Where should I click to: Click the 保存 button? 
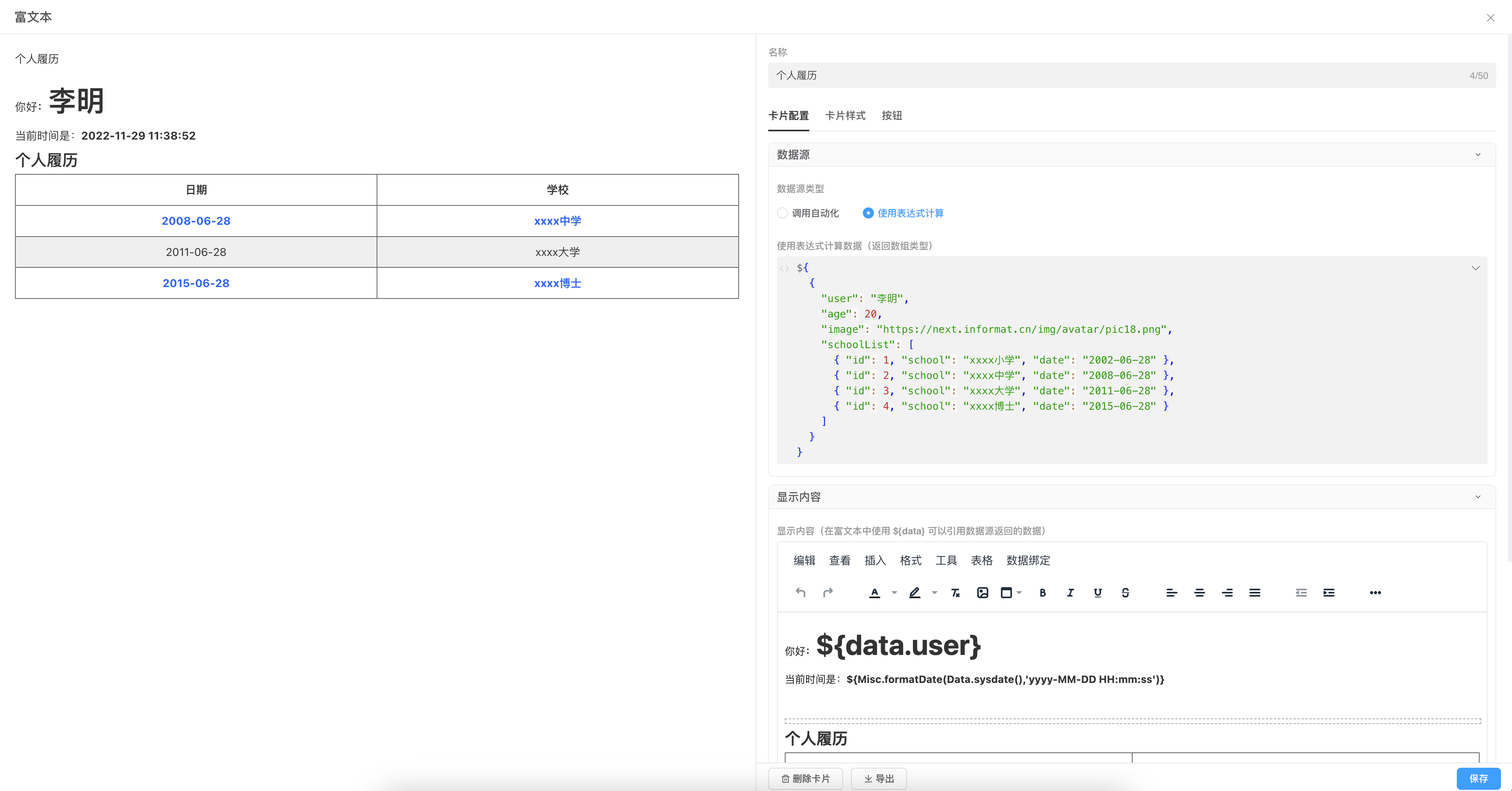[1478, 778]
